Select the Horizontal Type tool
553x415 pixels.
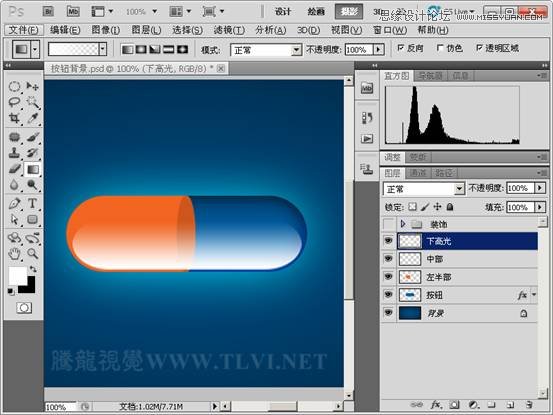coord(32,203)
